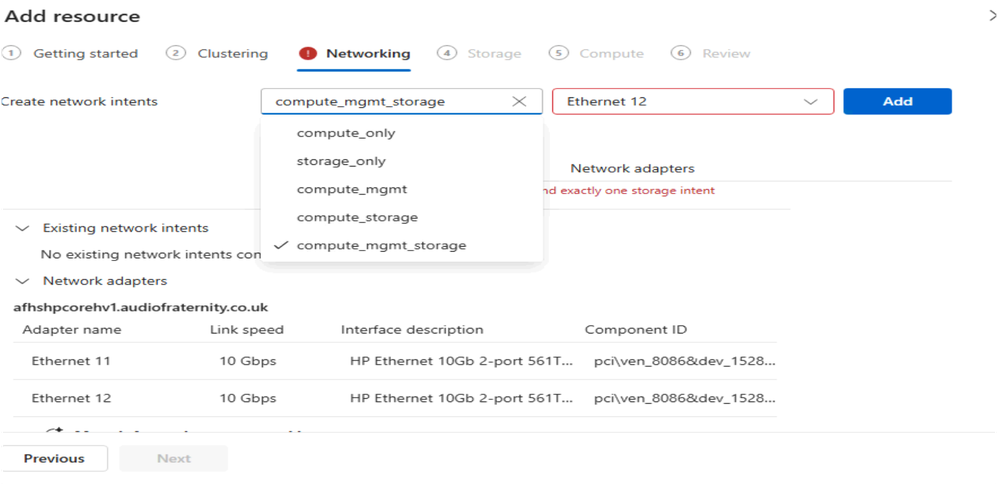
Task: Pick the compute_storage intent option
Action: [x=357, y=217]
